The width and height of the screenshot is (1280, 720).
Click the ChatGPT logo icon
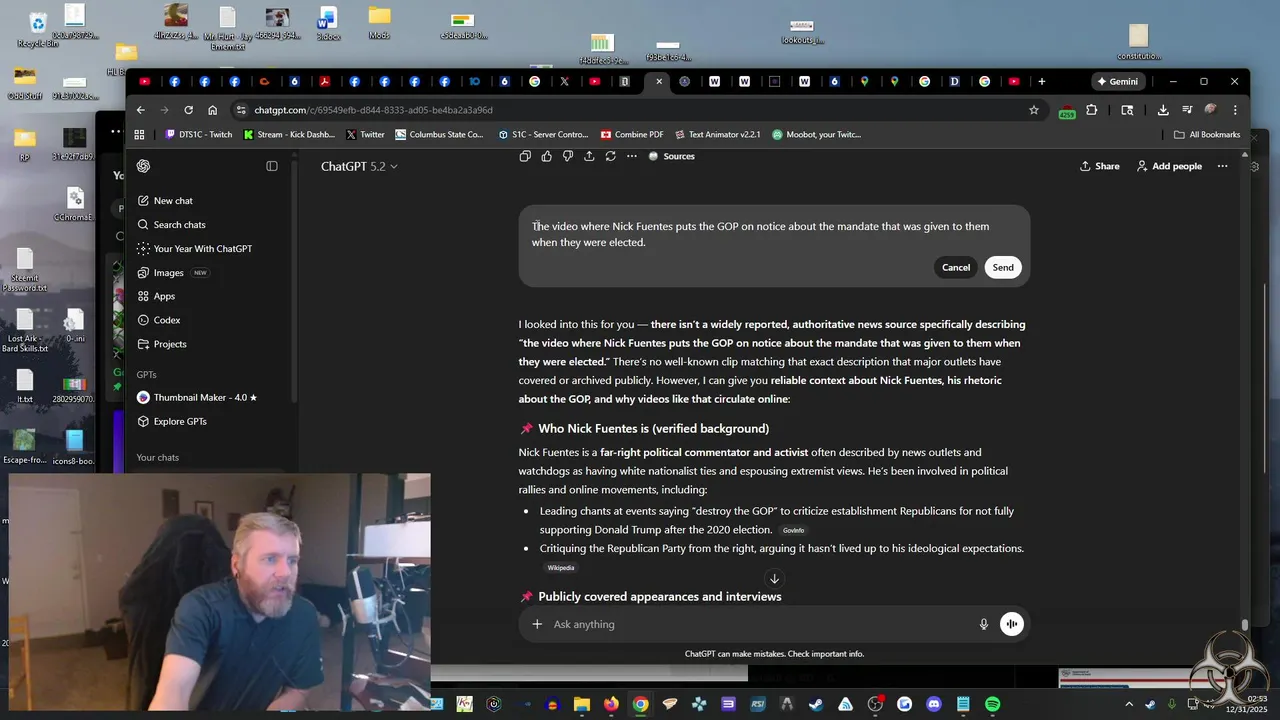(x=144, y=166)
